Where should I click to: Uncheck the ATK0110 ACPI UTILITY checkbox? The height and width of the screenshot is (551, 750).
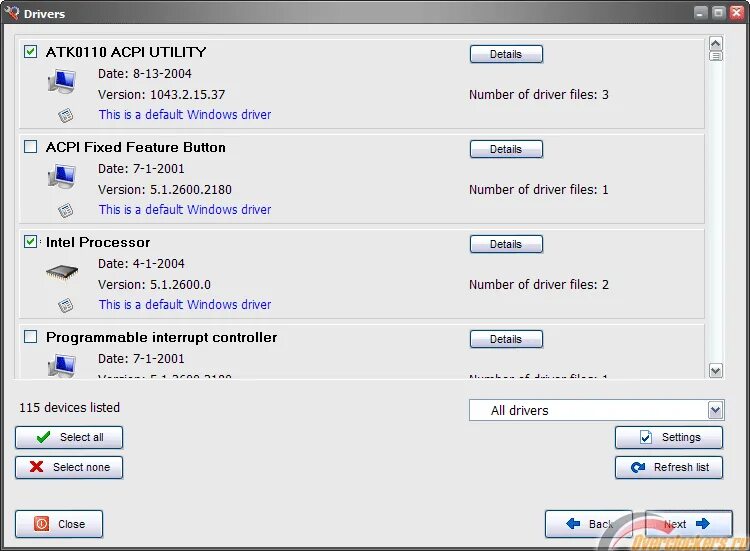click(x=31, y=51)
